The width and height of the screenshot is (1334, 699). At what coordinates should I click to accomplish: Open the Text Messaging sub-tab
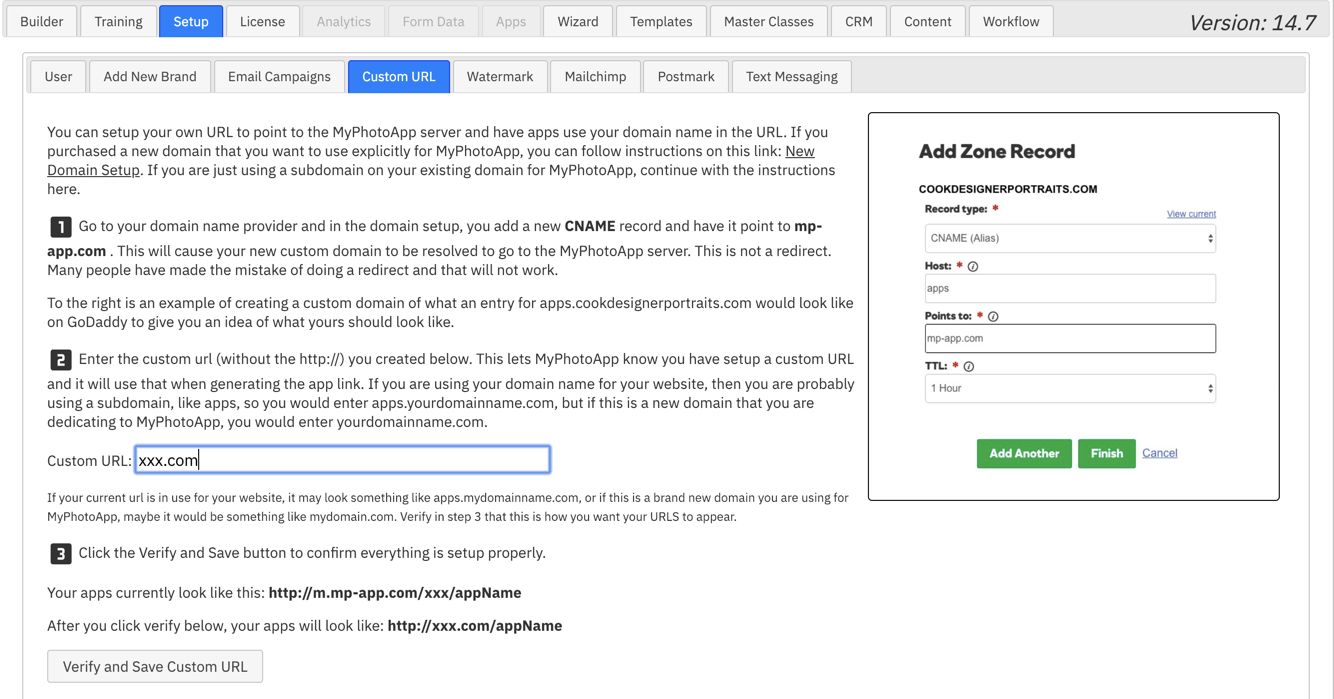(792, 76)
